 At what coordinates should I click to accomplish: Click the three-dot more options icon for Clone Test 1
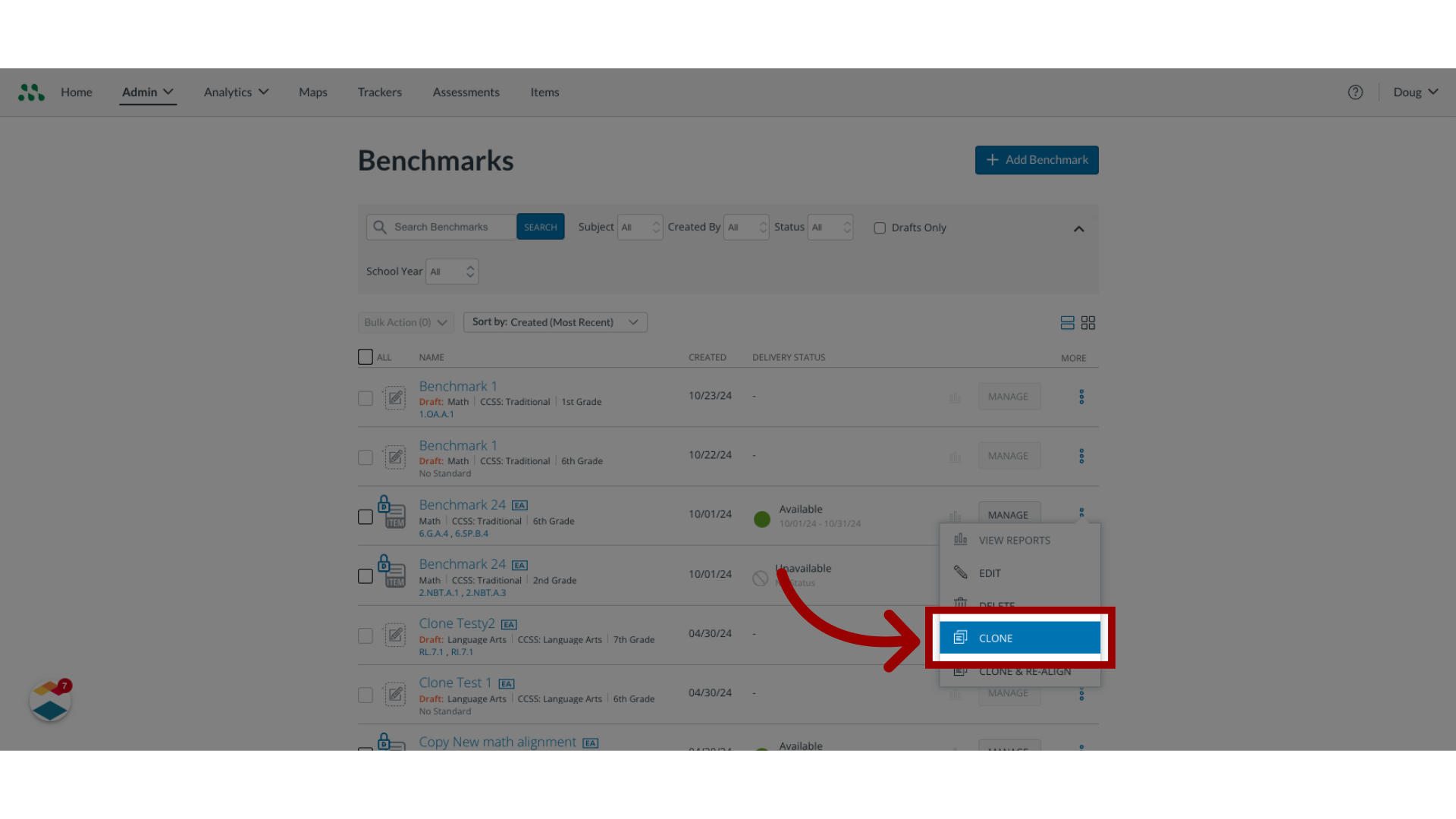click(x=1081, y=693)
